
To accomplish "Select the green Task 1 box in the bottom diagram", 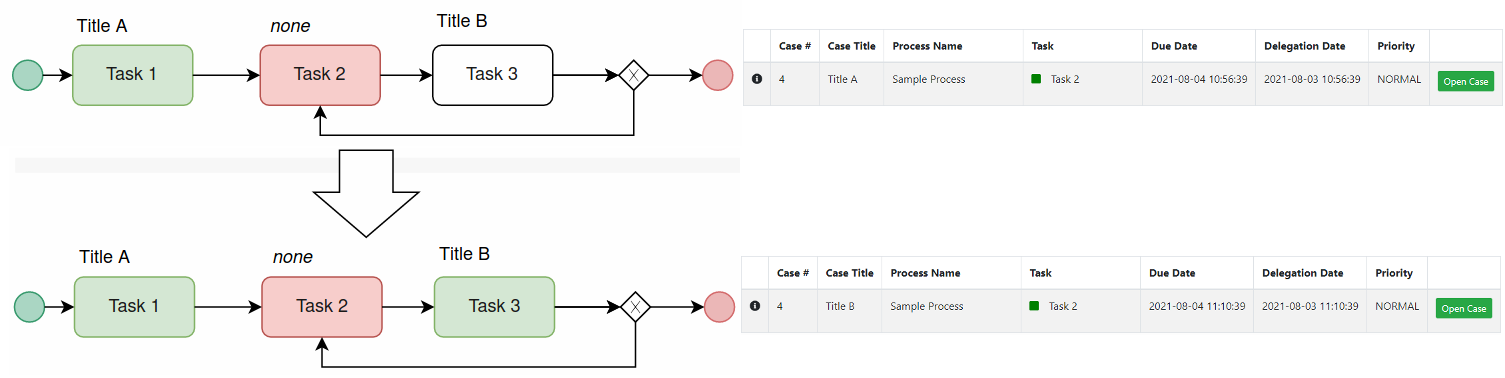I will point(134,306).
